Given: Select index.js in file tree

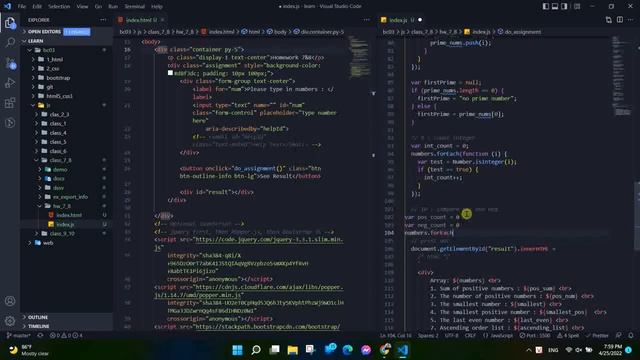Looking at the screenshot, I should click(x=65, y=224).
